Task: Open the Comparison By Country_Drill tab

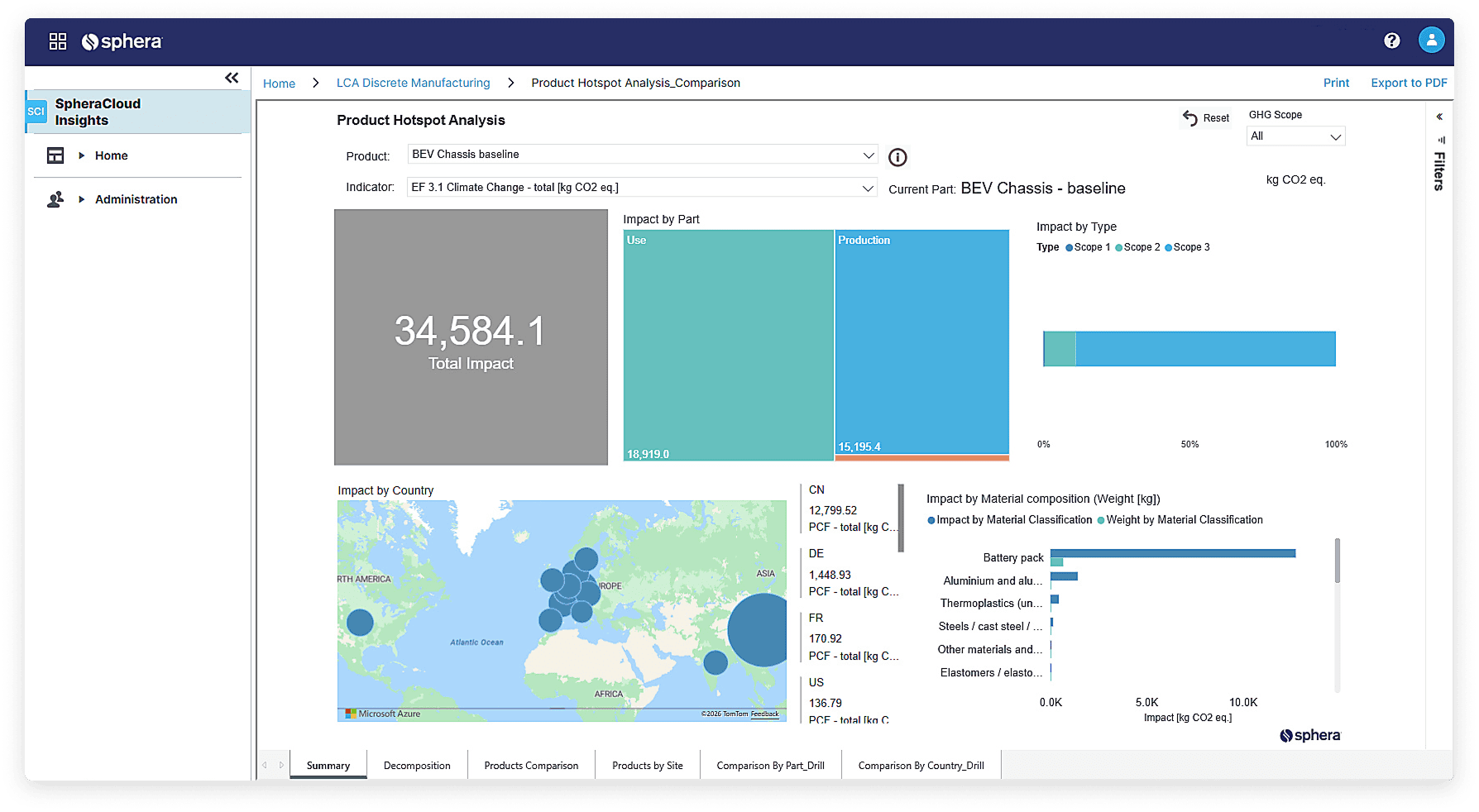Action: click(921, 766)
